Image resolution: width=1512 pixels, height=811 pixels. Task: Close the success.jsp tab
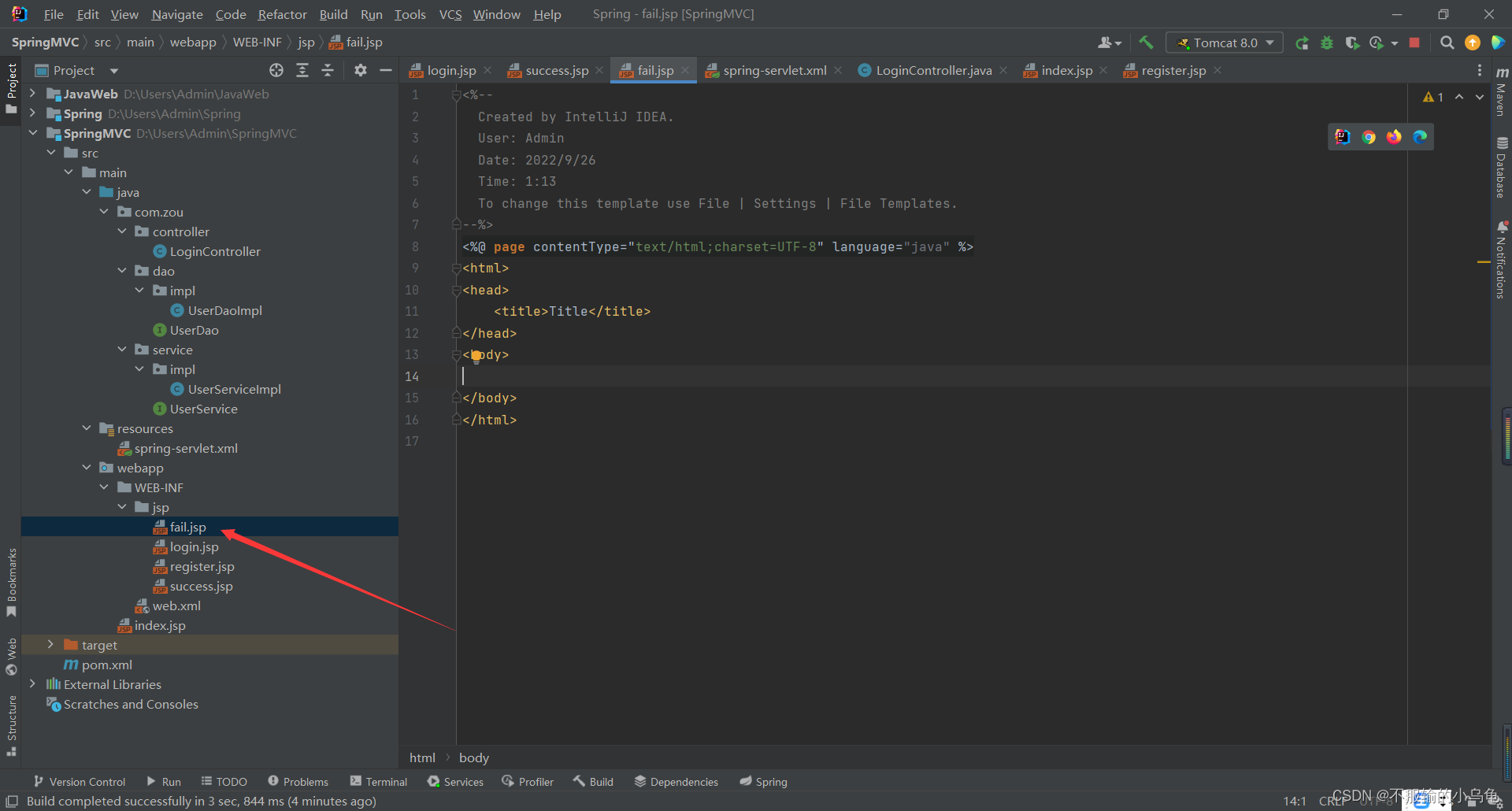pyautogui.click(x=599, y=70)
